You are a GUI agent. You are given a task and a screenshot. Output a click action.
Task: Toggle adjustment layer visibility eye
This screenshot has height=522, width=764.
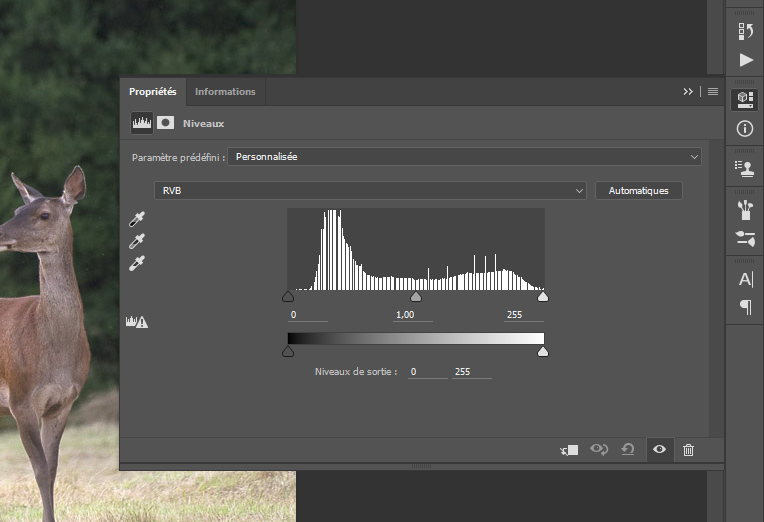coord(659,449)
